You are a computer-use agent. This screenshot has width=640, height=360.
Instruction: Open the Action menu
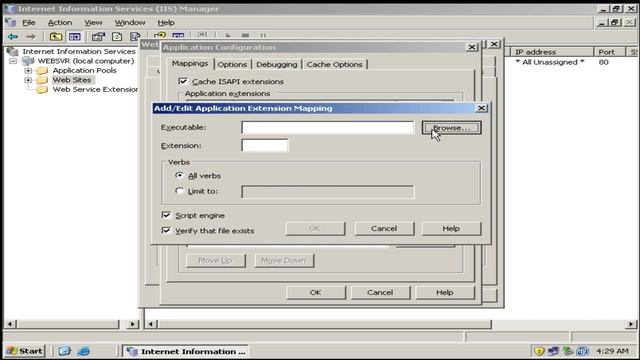[60, 22]
